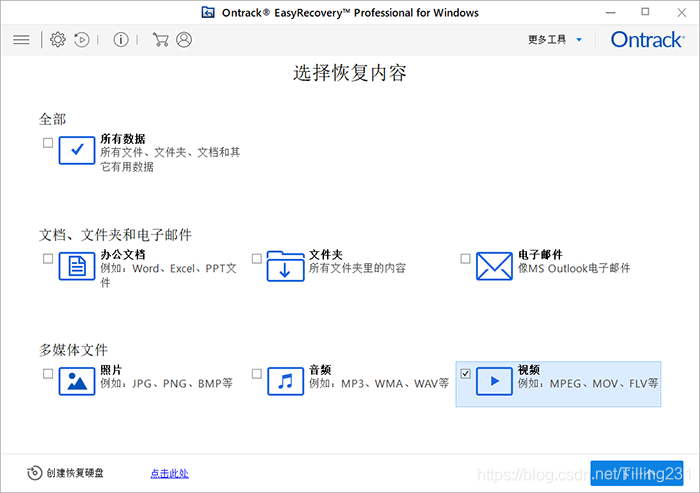Screen dimensions: 700x493
Task: Enable the 文件夹 checkbox
Action: pyautogui.click(x=257, y=259)
